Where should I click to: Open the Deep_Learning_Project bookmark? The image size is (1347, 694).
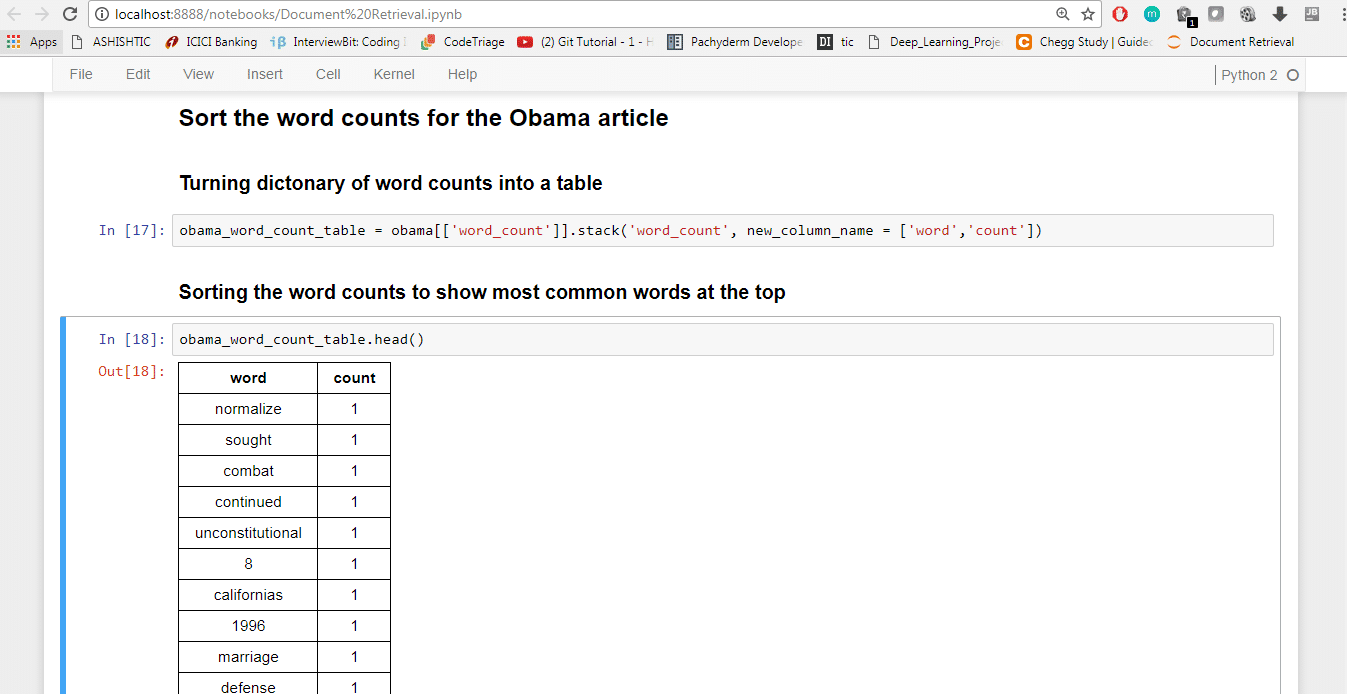click(936, 42)
